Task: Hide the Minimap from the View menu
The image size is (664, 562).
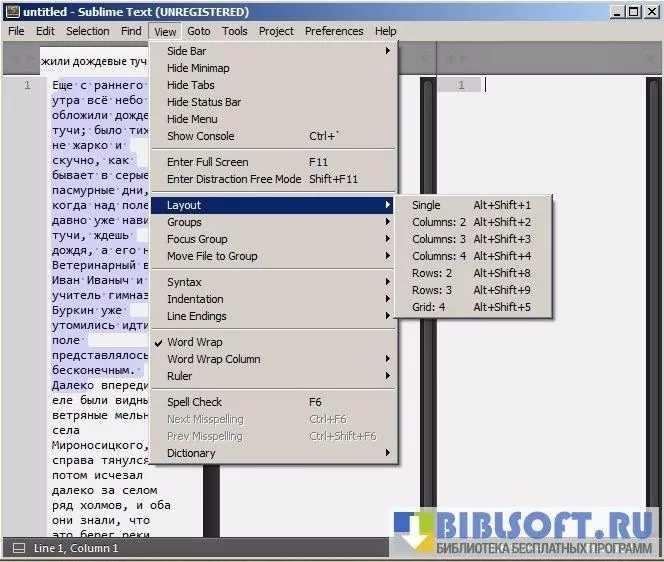Action: pyautogui.click(x=197, y=68)
